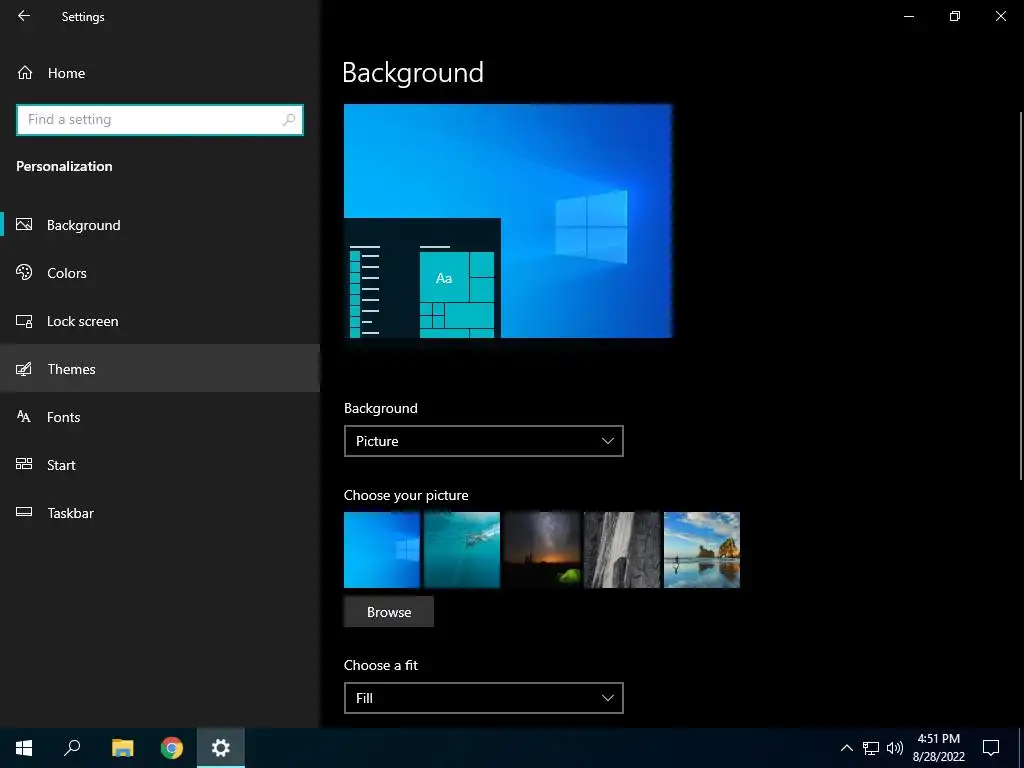Image resolution: width=1024 pixels, height=768 pixels.
Task: Launch File Explorer from the taskbar
Action: point(122,748)
